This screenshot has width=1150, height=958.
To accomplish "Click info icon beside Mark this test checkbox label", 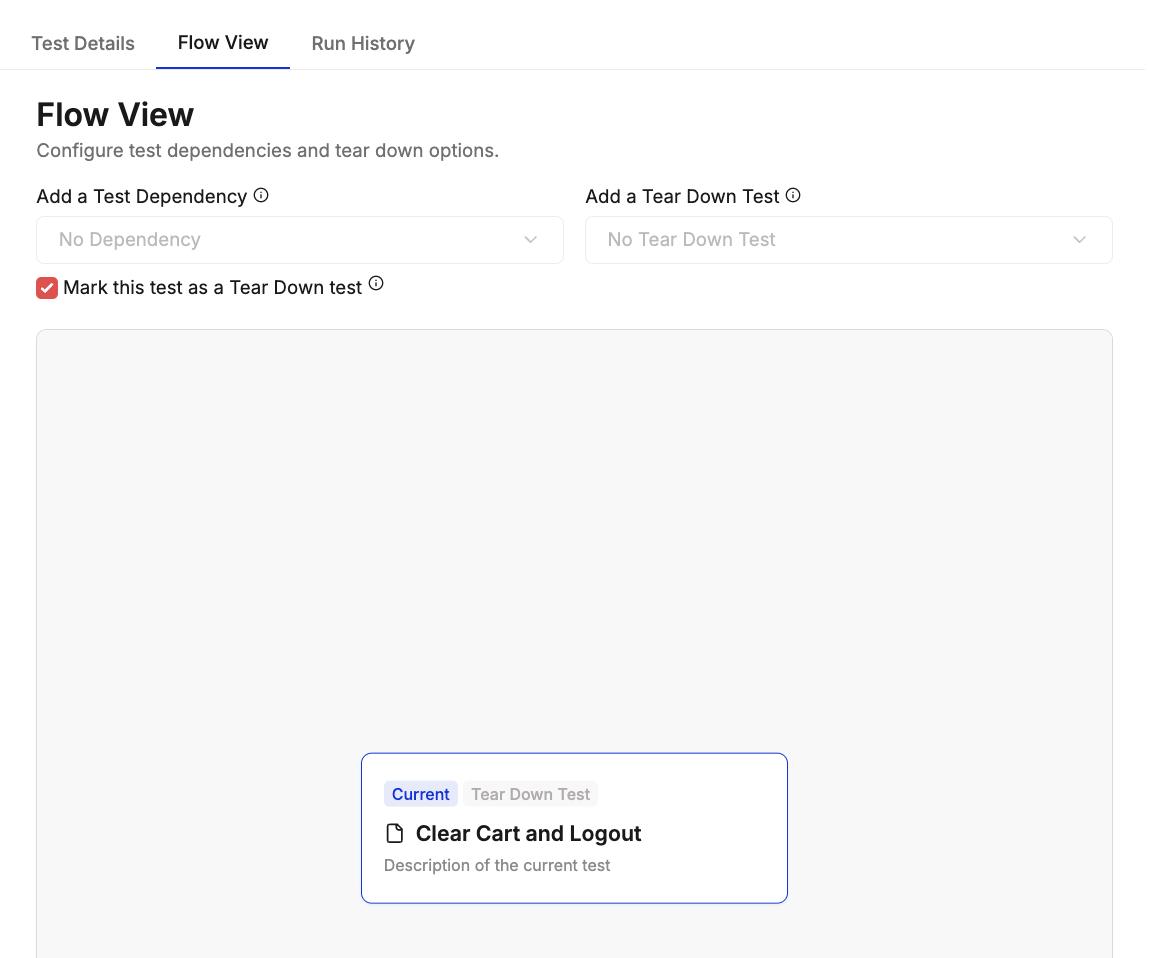I will [x=376, y=284].
